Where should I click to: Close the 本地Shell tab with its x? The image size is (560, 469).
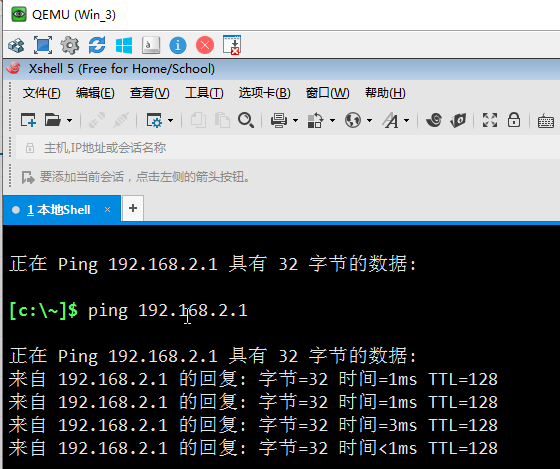pyautogui.click(x=108, y=210)
